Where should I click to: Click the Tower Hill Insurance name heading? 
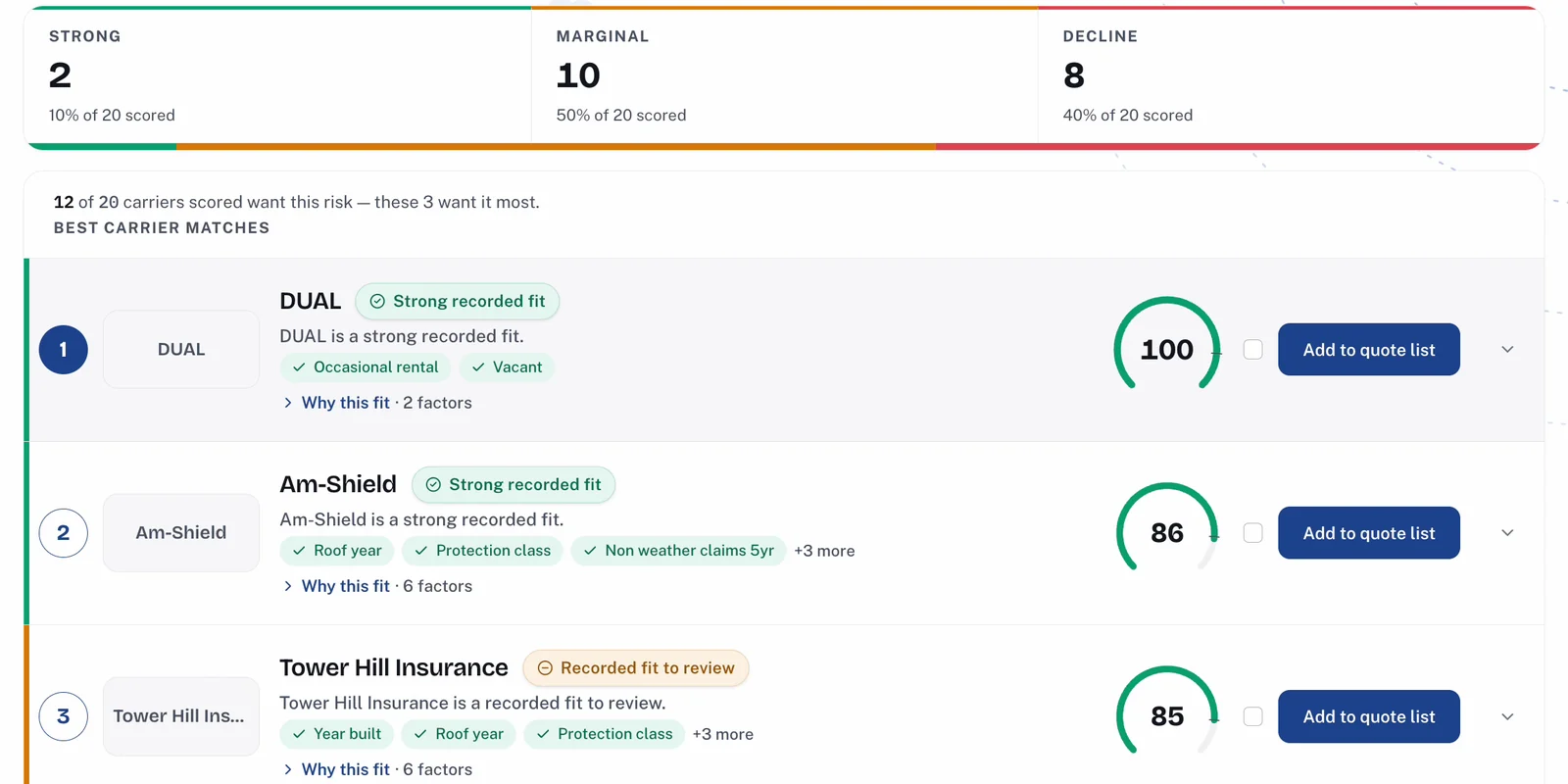click(394, 667)
